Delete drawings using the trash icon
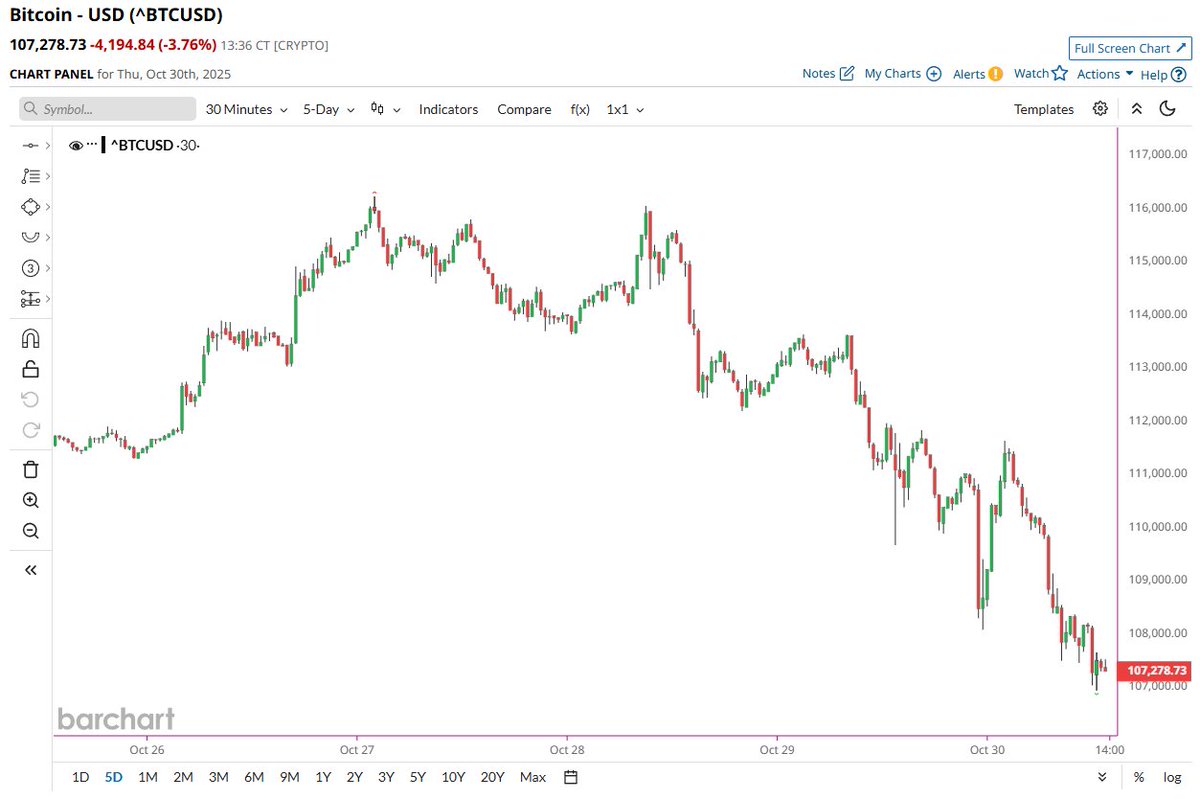Viewport: 1200px width, 799px height. pyautogui.click(x=30, y=468)
